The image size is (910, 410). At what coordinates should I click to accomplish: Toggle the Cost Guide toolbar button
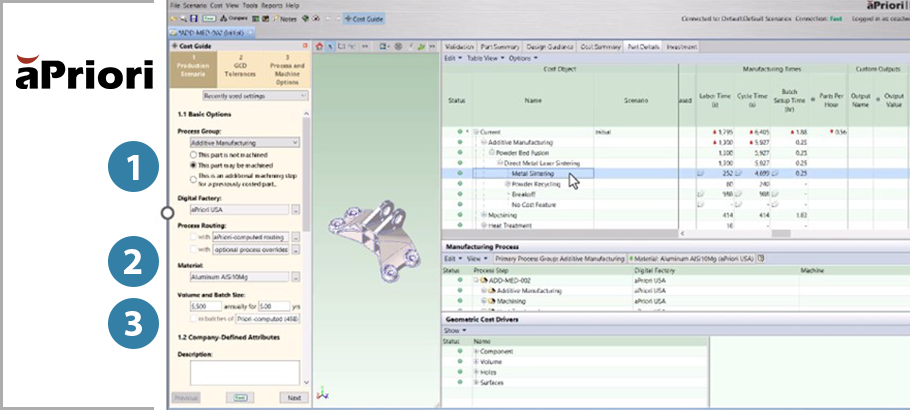[363, 19]
